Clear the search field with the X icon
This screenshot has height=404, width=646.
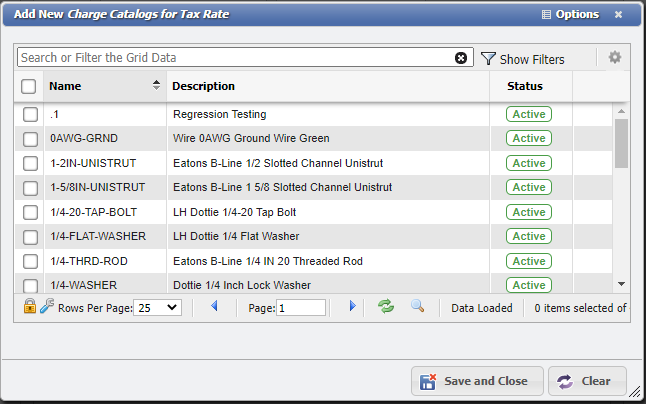click(x=461, y=58)
